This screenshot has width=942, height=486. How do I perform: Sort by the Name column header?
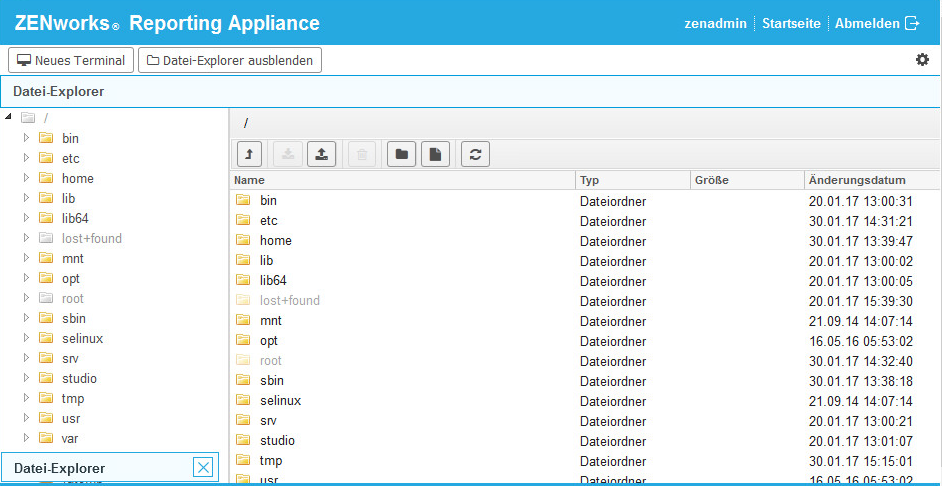[402, 180]
